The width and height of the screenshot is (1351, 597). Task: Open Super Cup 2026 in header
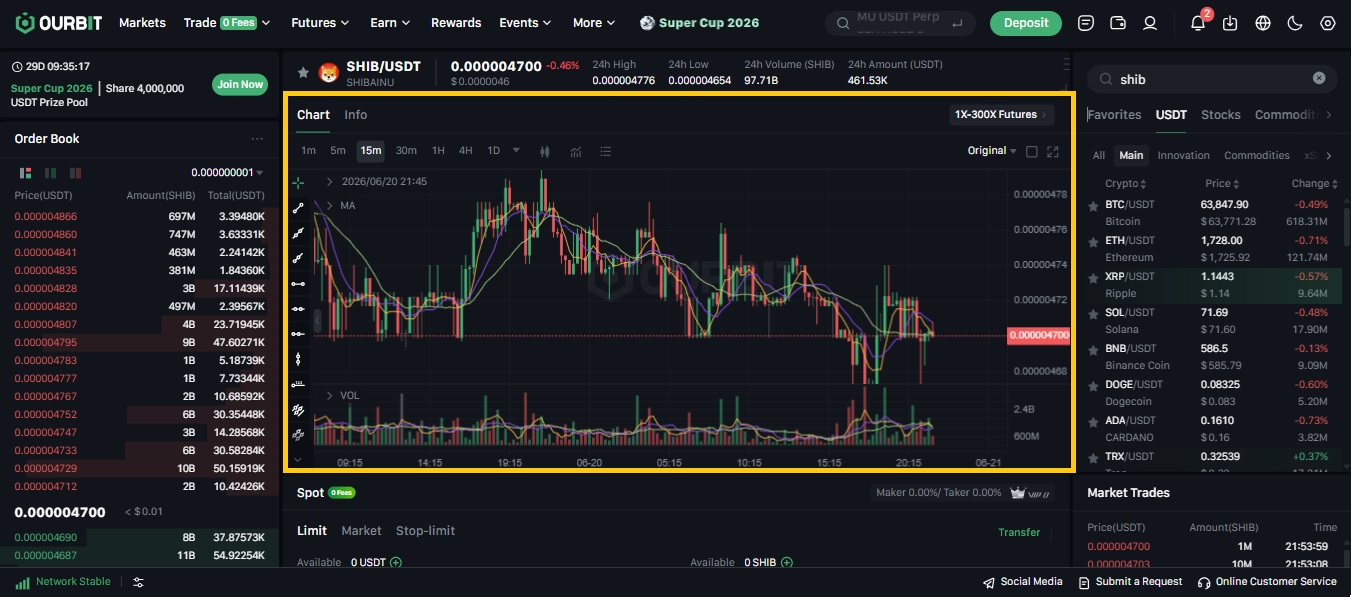[x=700, y=23]
